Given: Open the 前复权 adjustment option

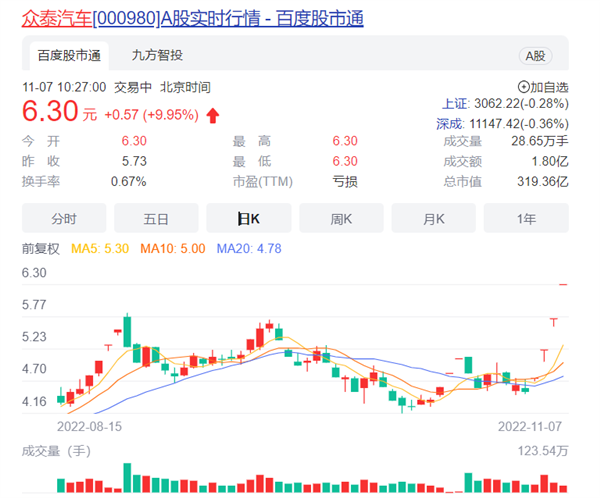Looking at the screenshot, I should [41, 248].
